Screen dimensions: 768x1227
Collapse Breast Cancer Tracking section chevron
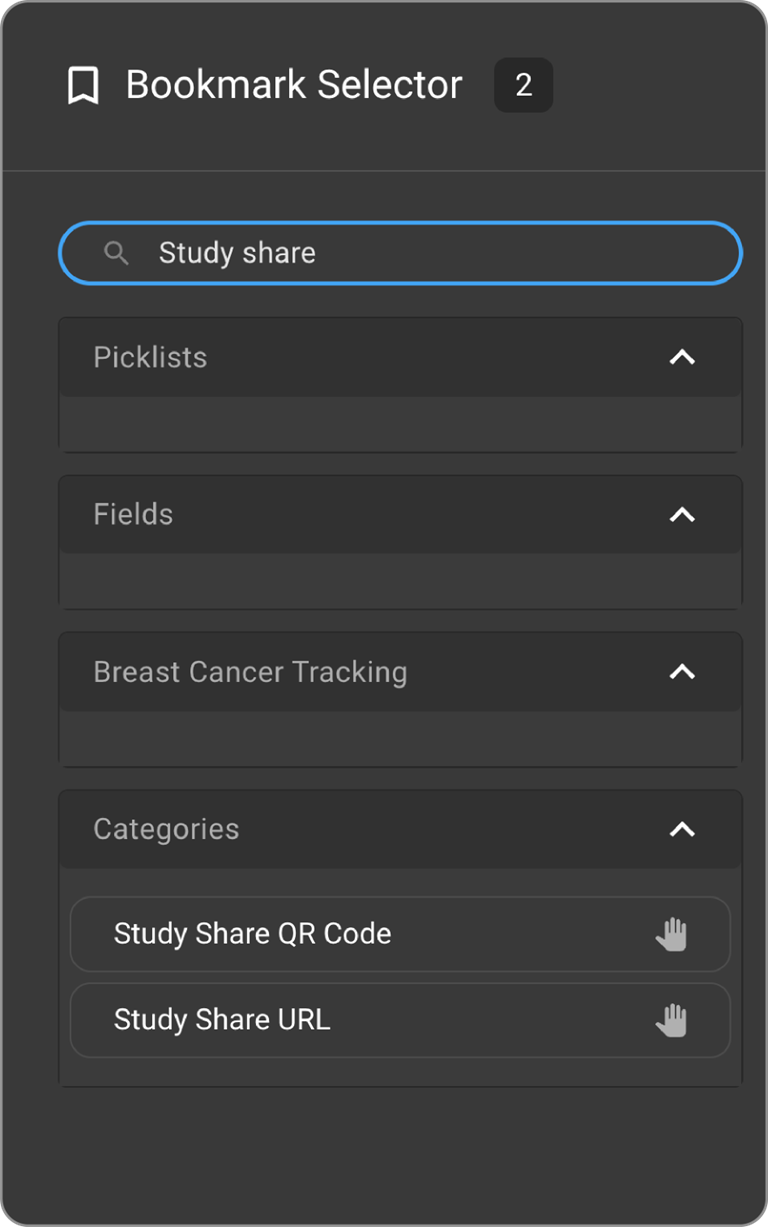pos(682,672)
